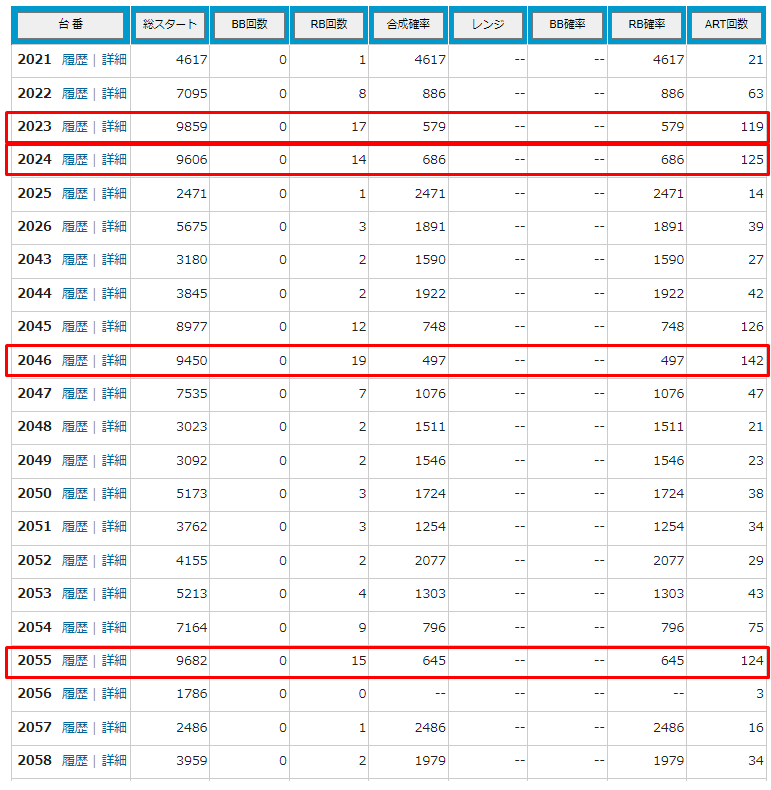
Task: Sort by ART回数 column header
Action: point(726,24)
